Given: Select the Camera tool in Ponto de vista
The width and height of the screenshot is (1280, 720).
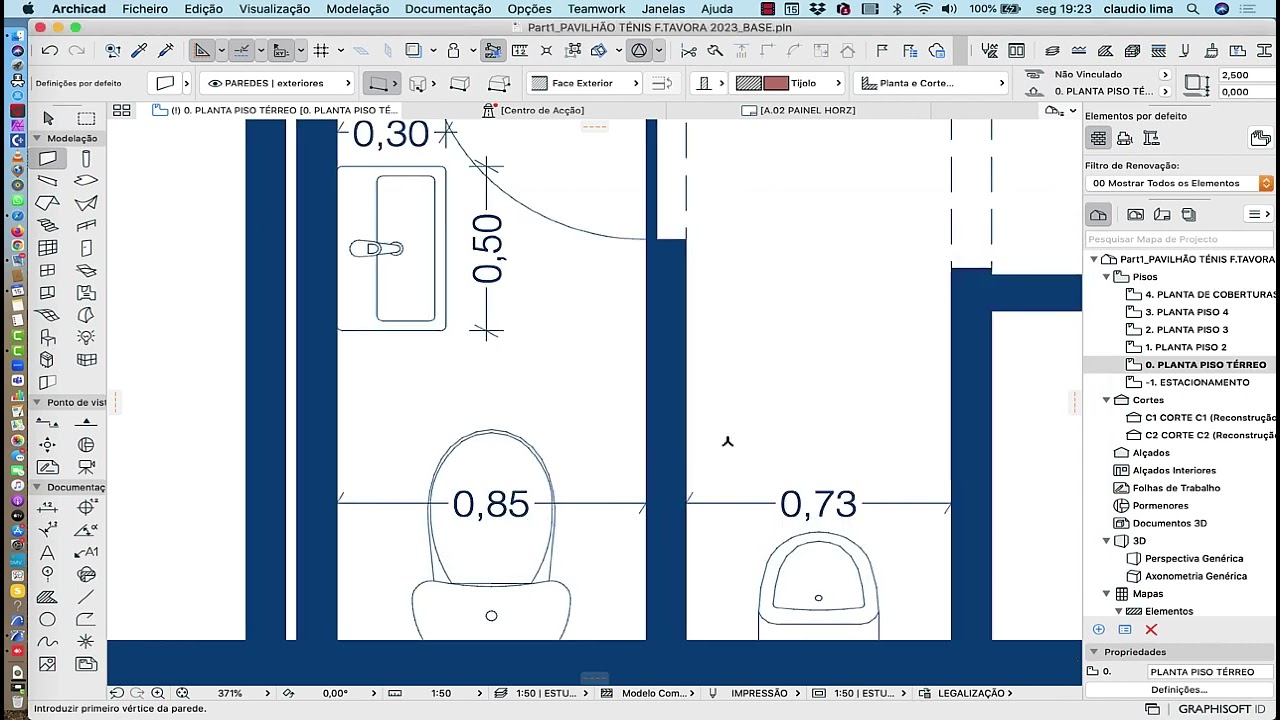Looking at the screenshot, I should [86, 467].
